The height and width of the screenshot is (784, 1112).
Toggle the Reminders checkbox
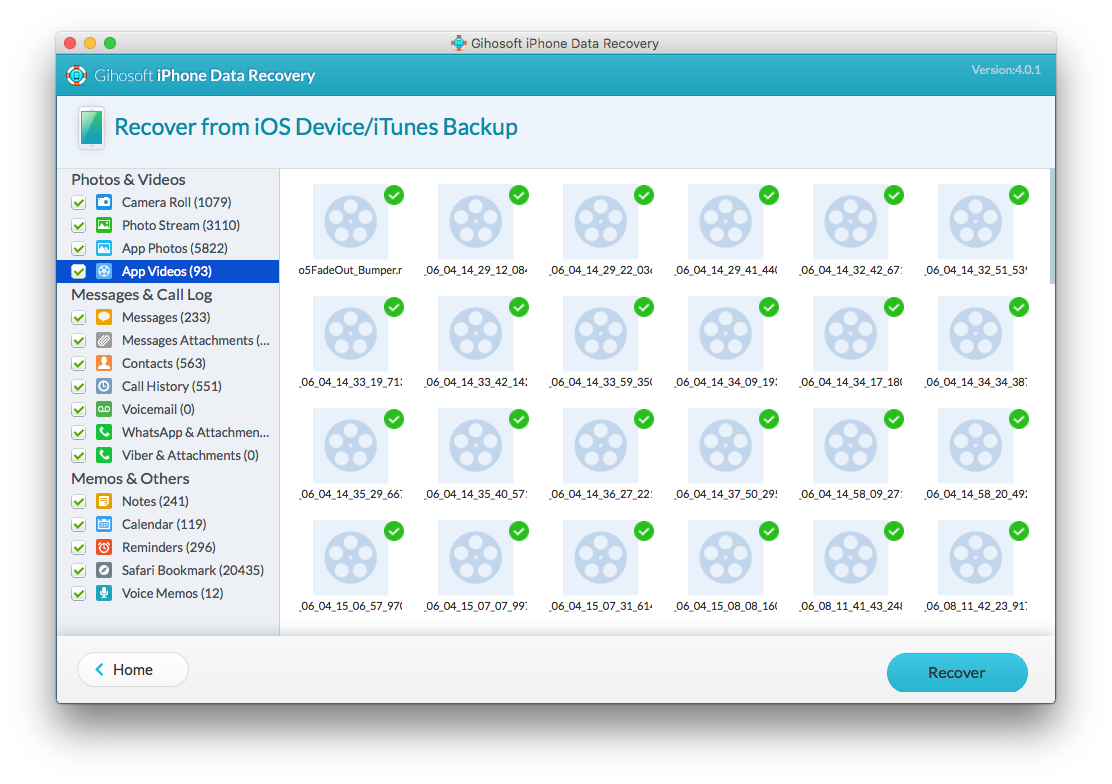(x=79, y=548)
